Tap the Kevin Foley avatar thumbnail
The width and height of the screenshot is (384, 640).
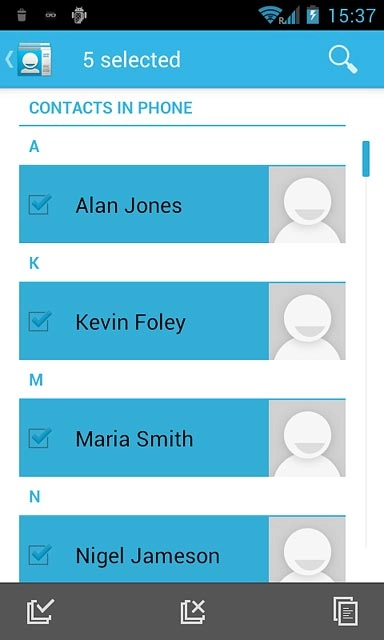[307, 321]
